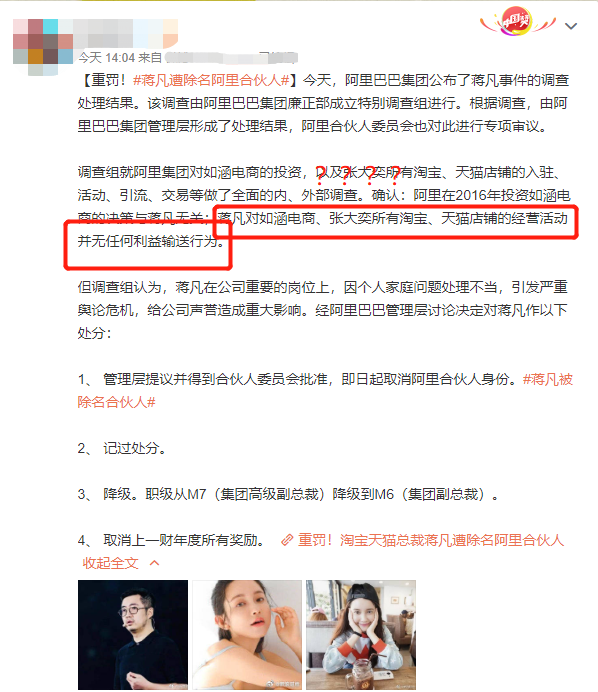Collapse the post with 收起全文
This screenshot has width=598, height=692.
coord(110,563)
